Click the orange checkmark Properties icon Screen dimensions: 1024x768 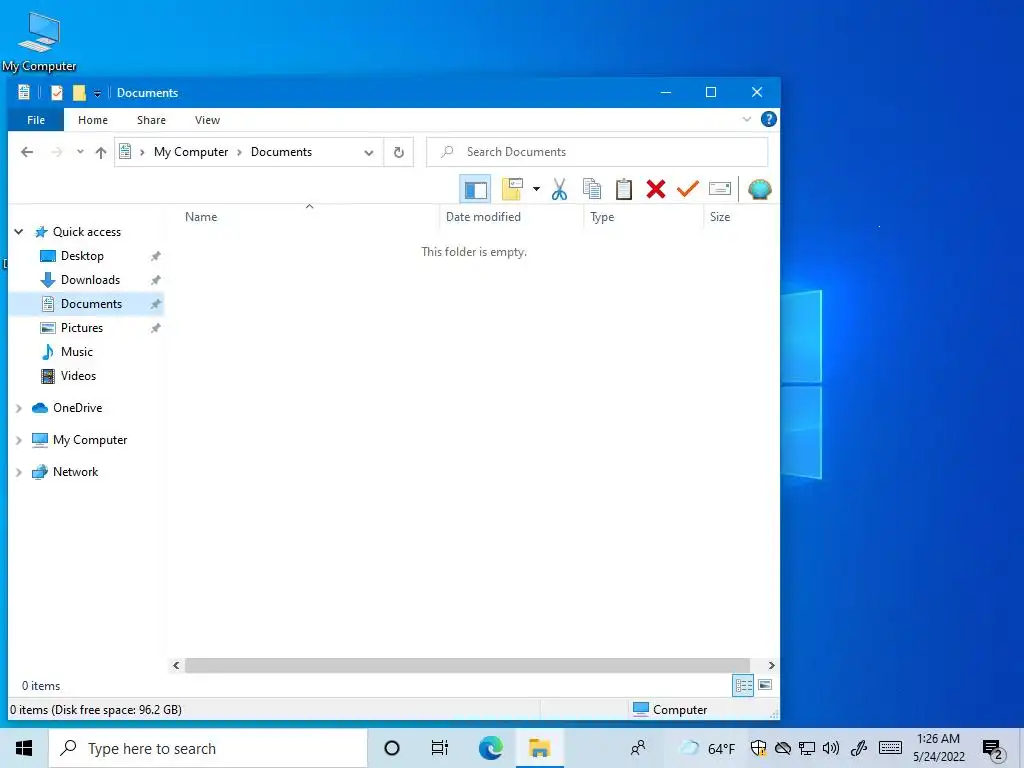[688, 189]
